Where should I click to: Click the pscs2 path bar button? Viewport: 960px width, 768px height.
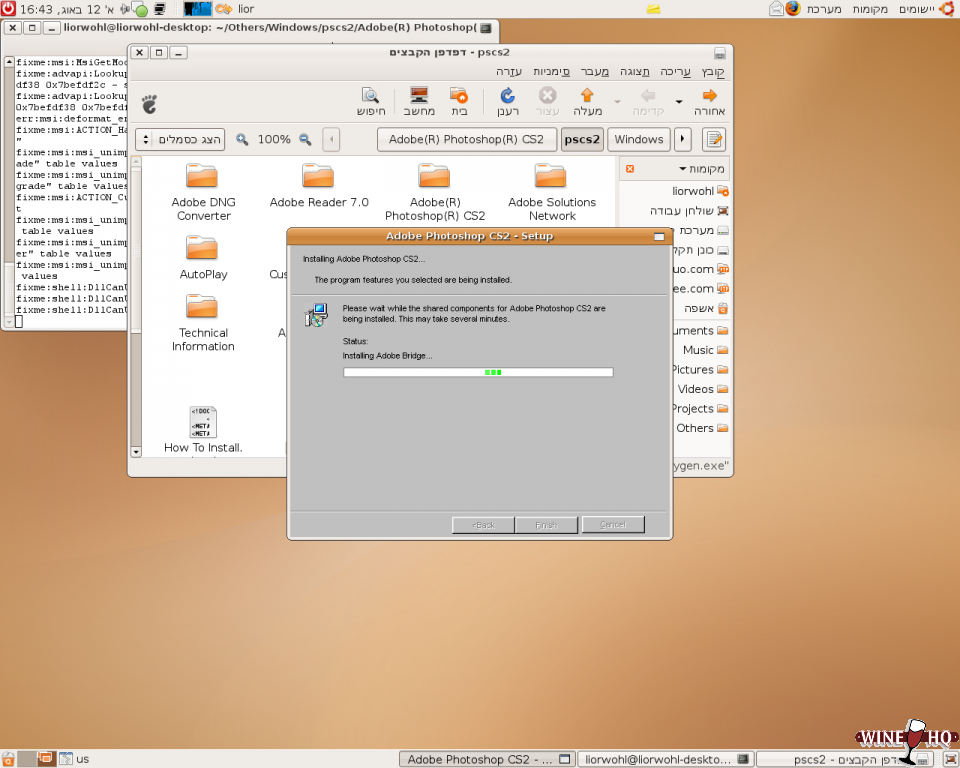(582, 140)
